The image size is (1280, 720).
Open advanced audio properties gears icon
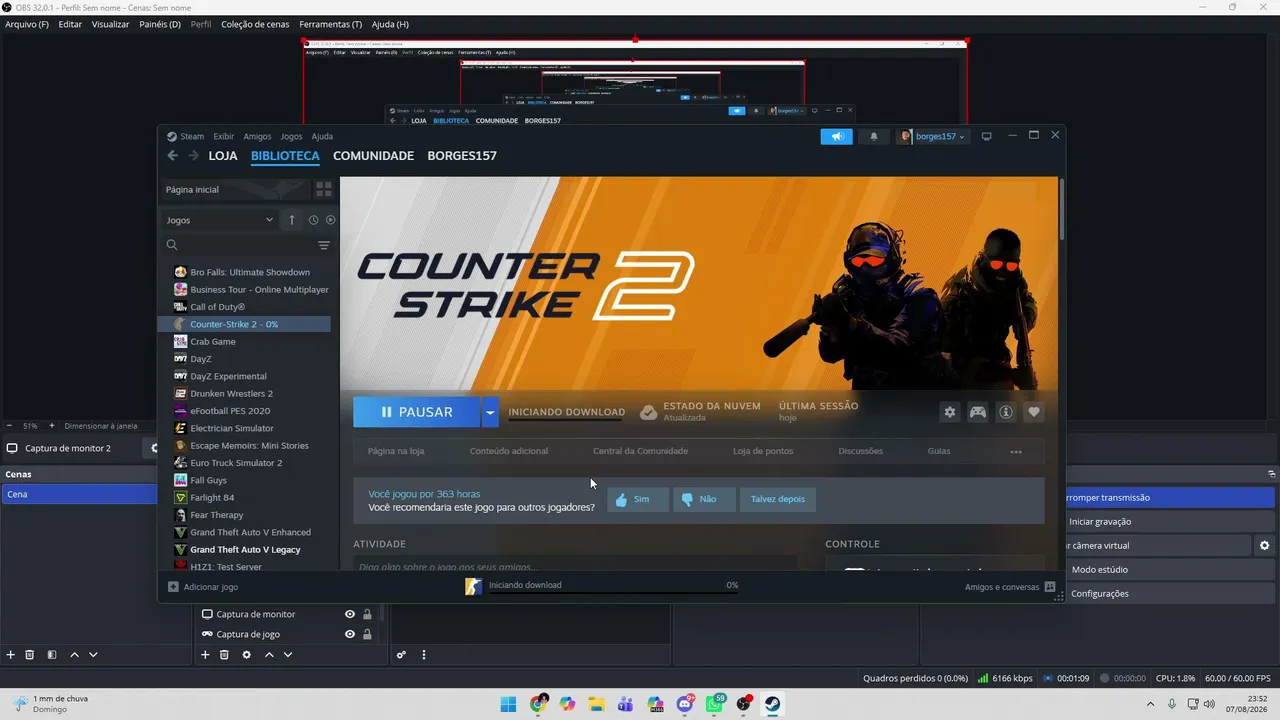click(401, 655)
